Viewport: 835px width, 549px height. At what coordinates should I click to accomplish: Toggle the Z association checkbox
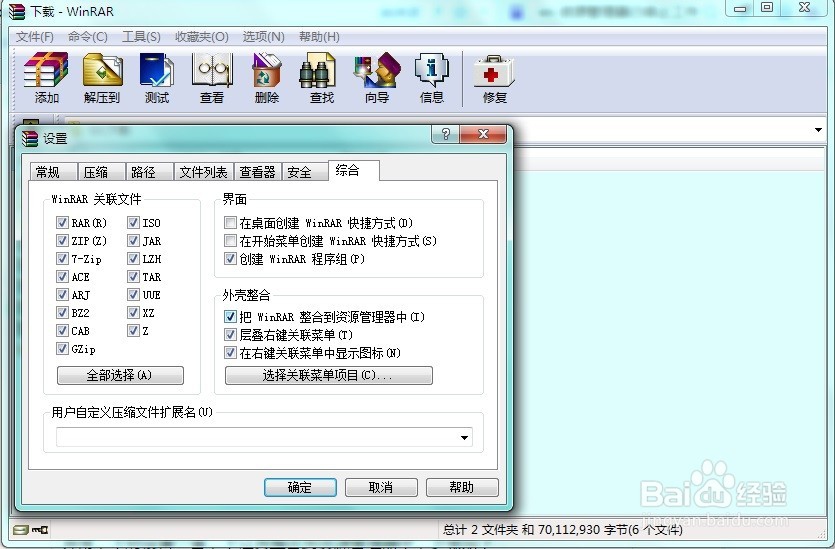click(133, 331)
